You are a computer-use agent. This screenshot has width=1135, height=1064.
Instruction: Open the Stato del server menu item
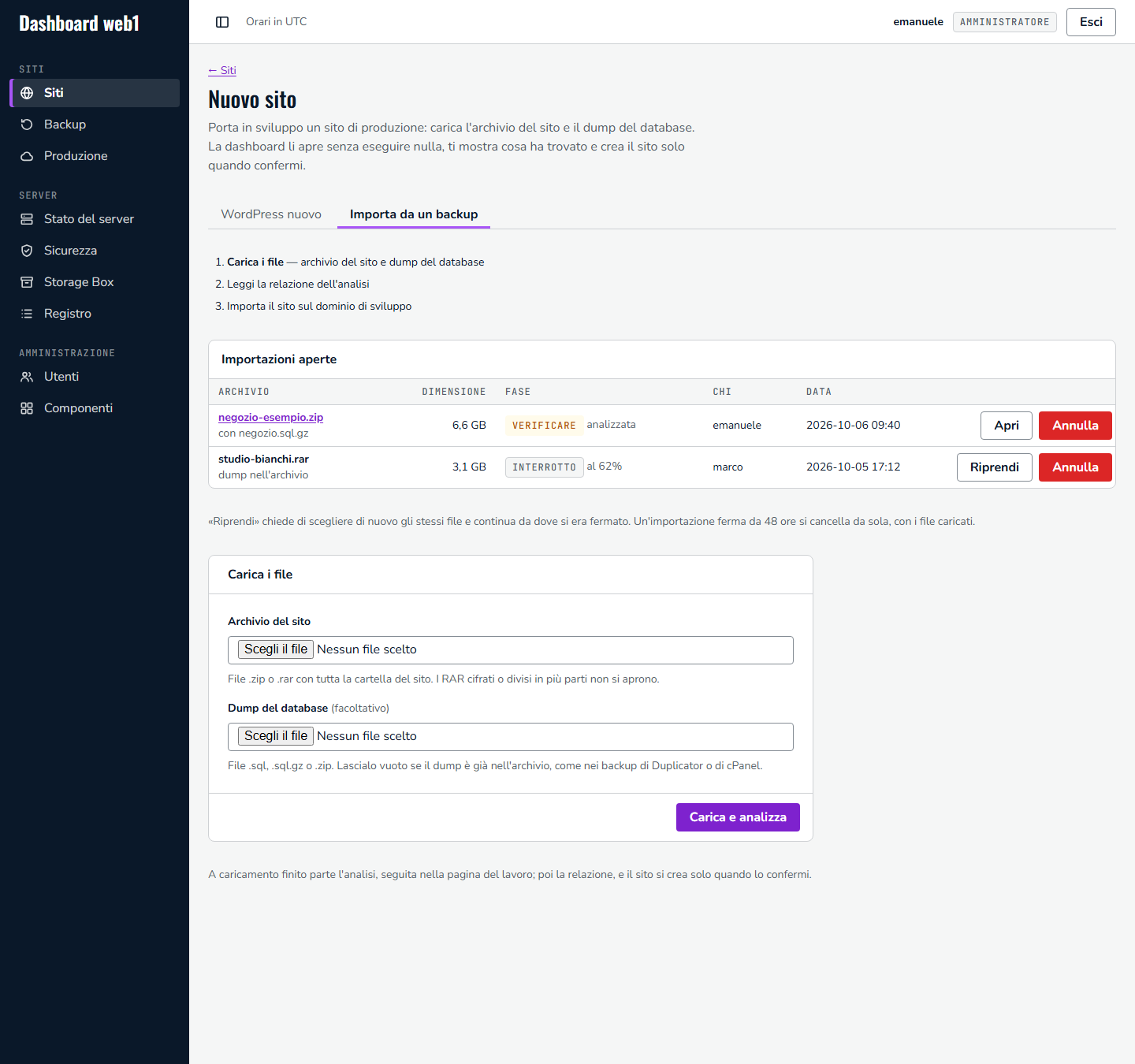[x=95, y=219]
